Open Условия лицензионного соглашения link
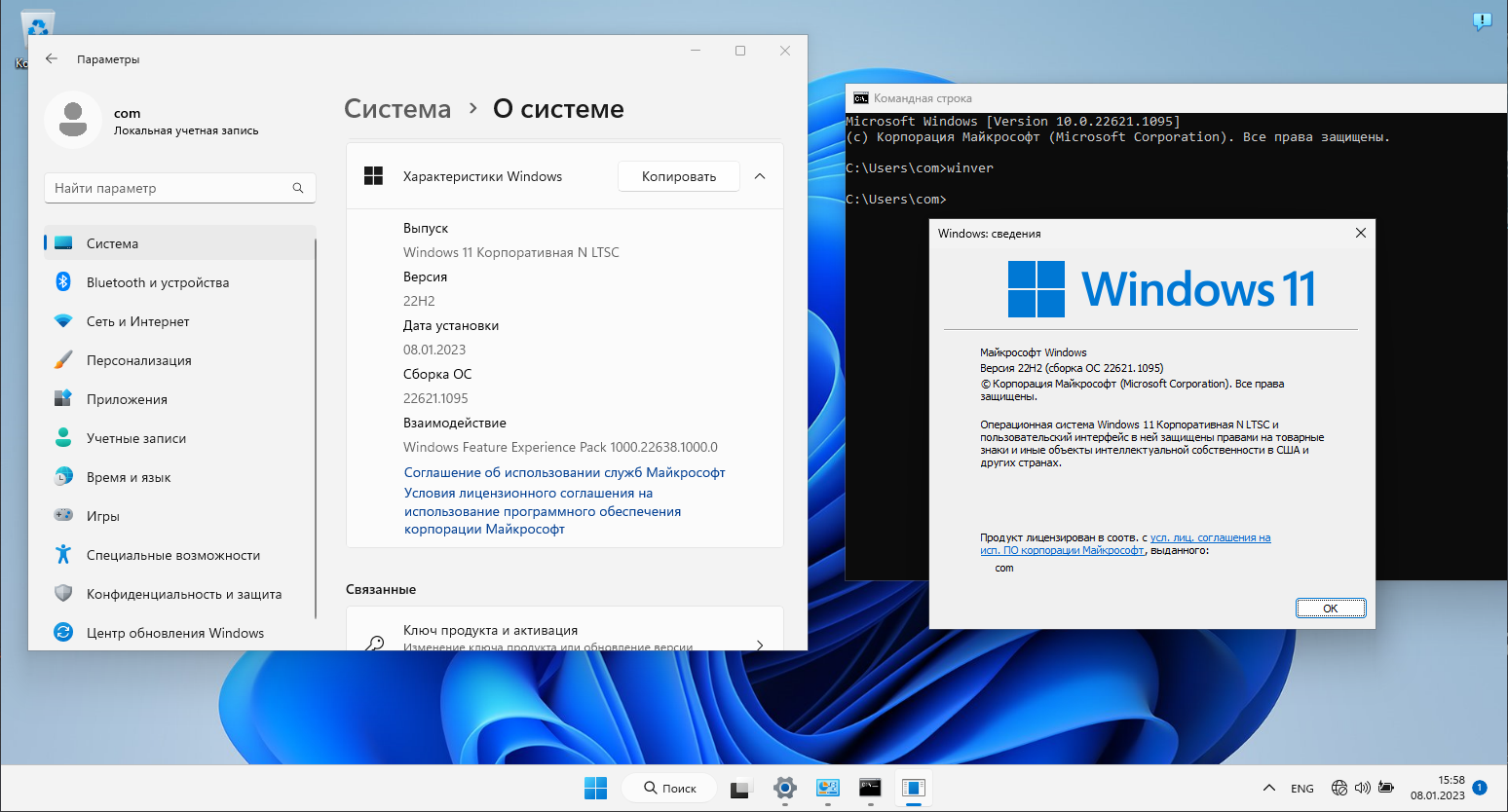 click(x=543, y=511)
